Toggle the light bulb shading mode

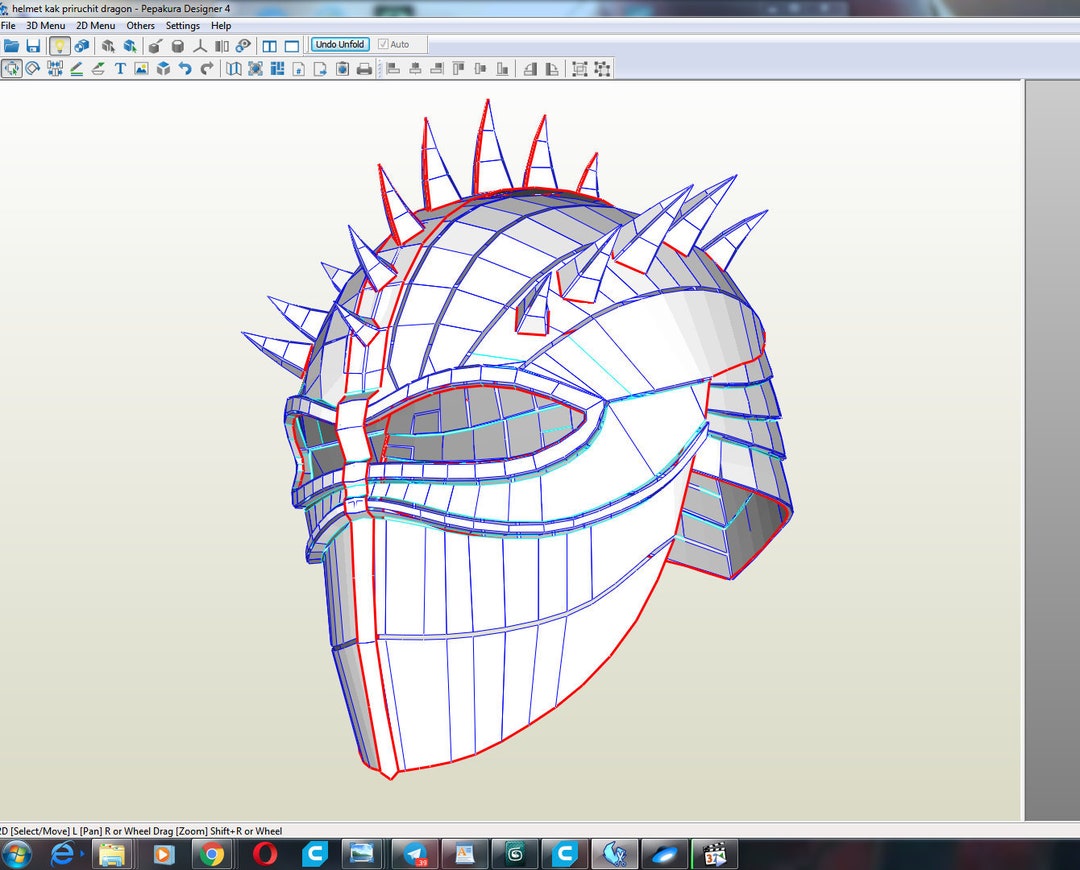coord(59,45)
